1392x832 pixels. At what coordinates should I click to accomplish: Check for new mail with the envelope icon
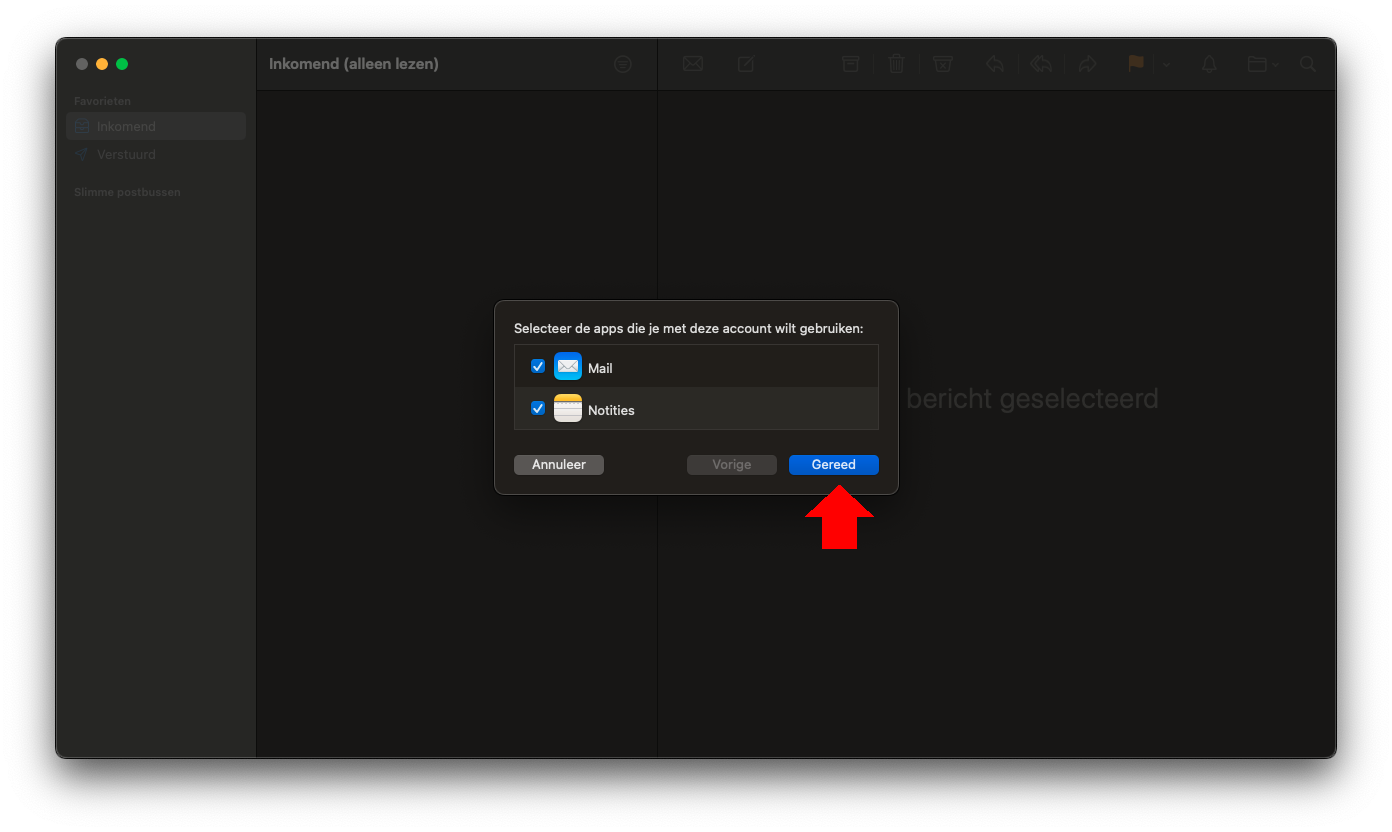point(693,63)
